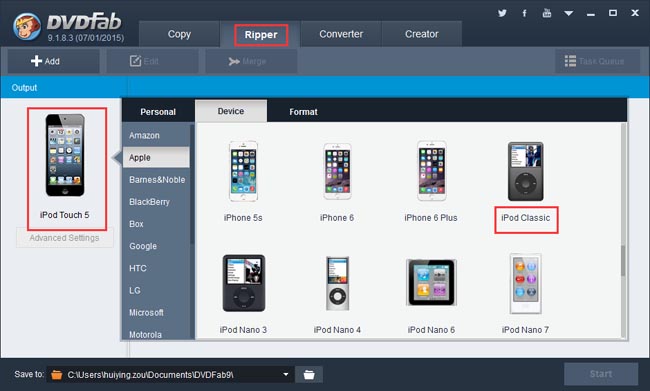This screenshot has width=650, height=391.
Task: Click the DVDFab monkey logo
Action: [27, 26]
